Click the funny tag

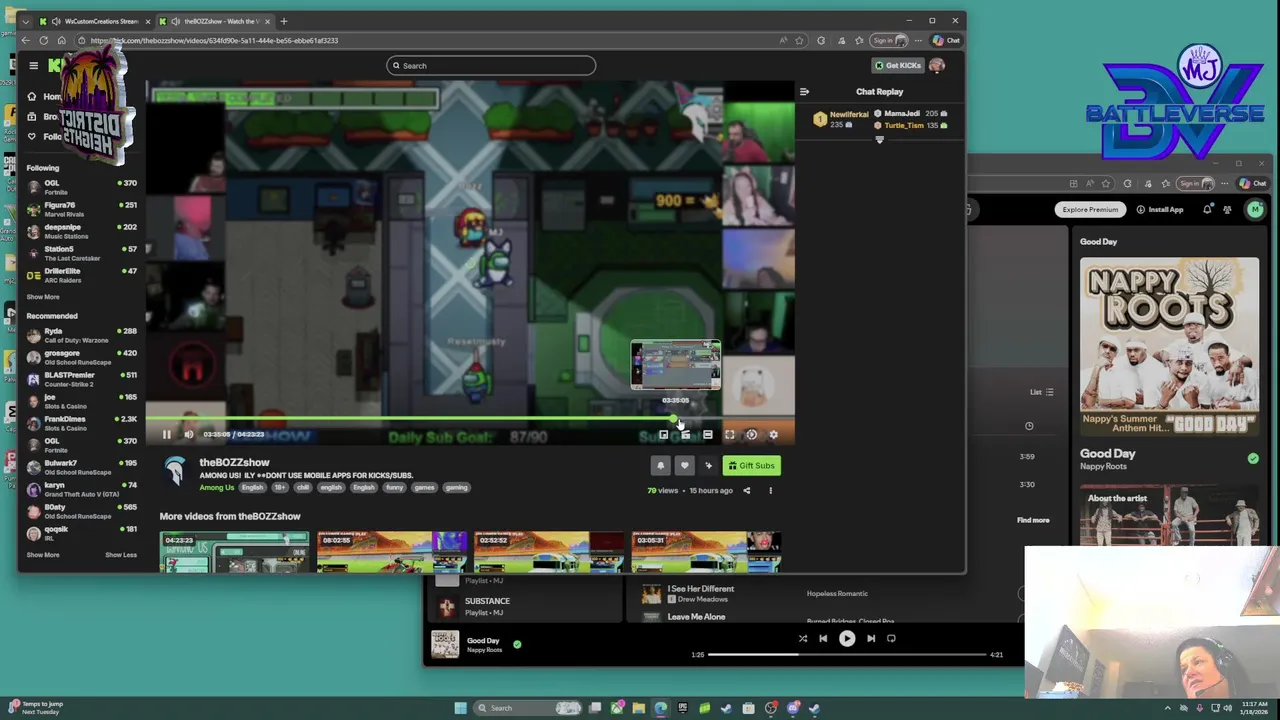point(394,487)
